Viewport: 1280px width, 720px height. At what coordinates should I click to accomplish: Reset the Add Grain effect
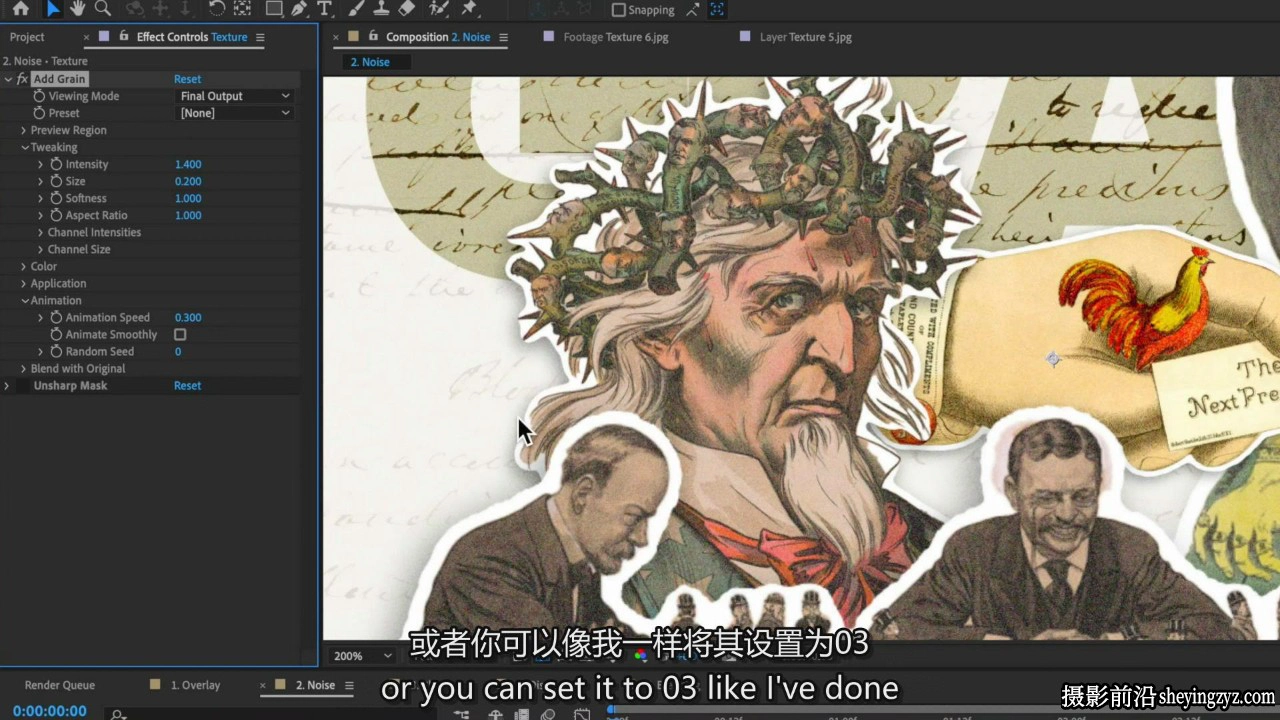(187, 79)
